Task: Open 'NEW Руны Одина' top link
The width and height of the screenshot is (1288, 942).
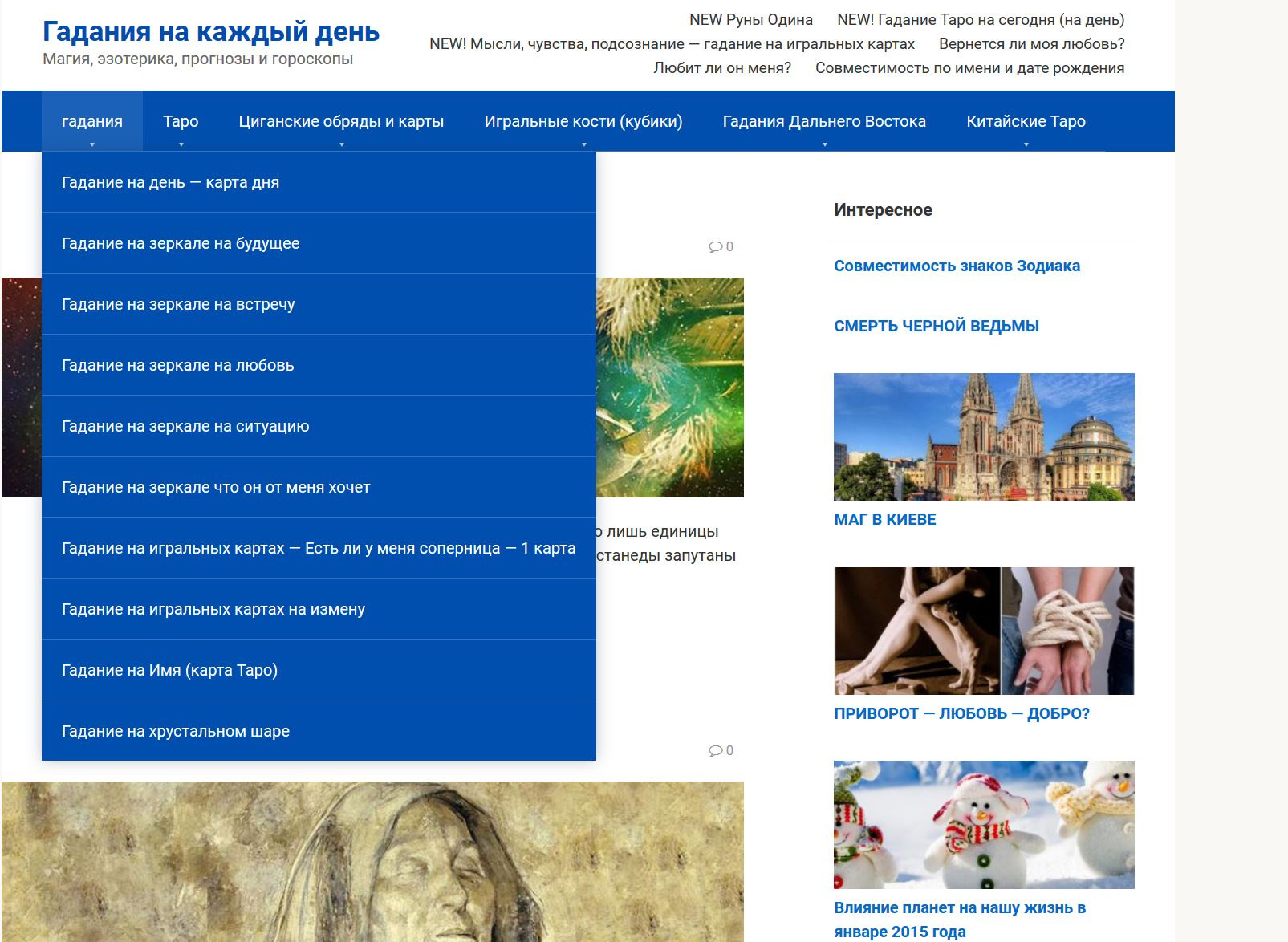Action: click(751, 20)
